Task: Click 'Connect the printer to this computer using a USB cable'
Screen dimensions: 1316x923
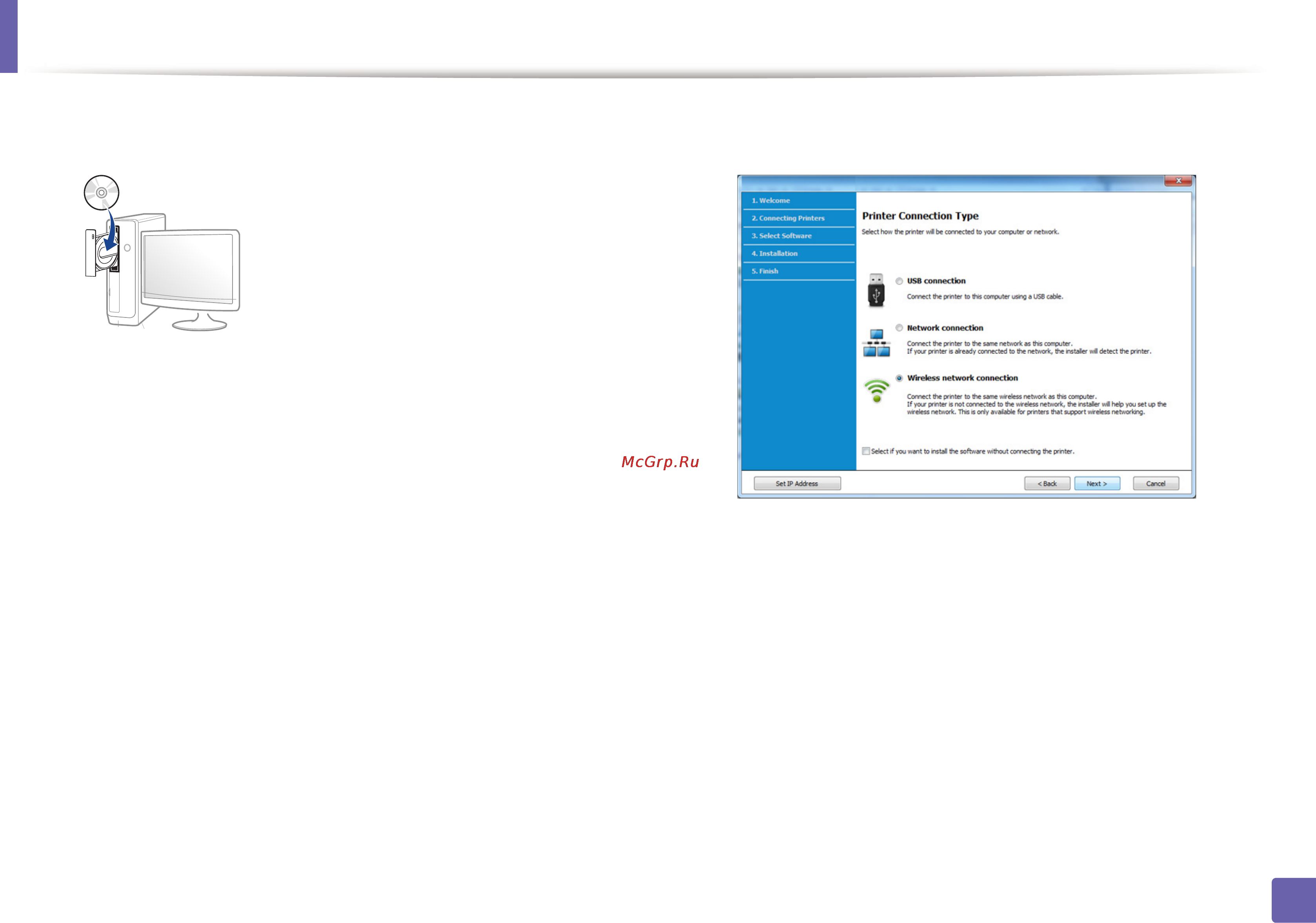Action: (x=984, y=297)
